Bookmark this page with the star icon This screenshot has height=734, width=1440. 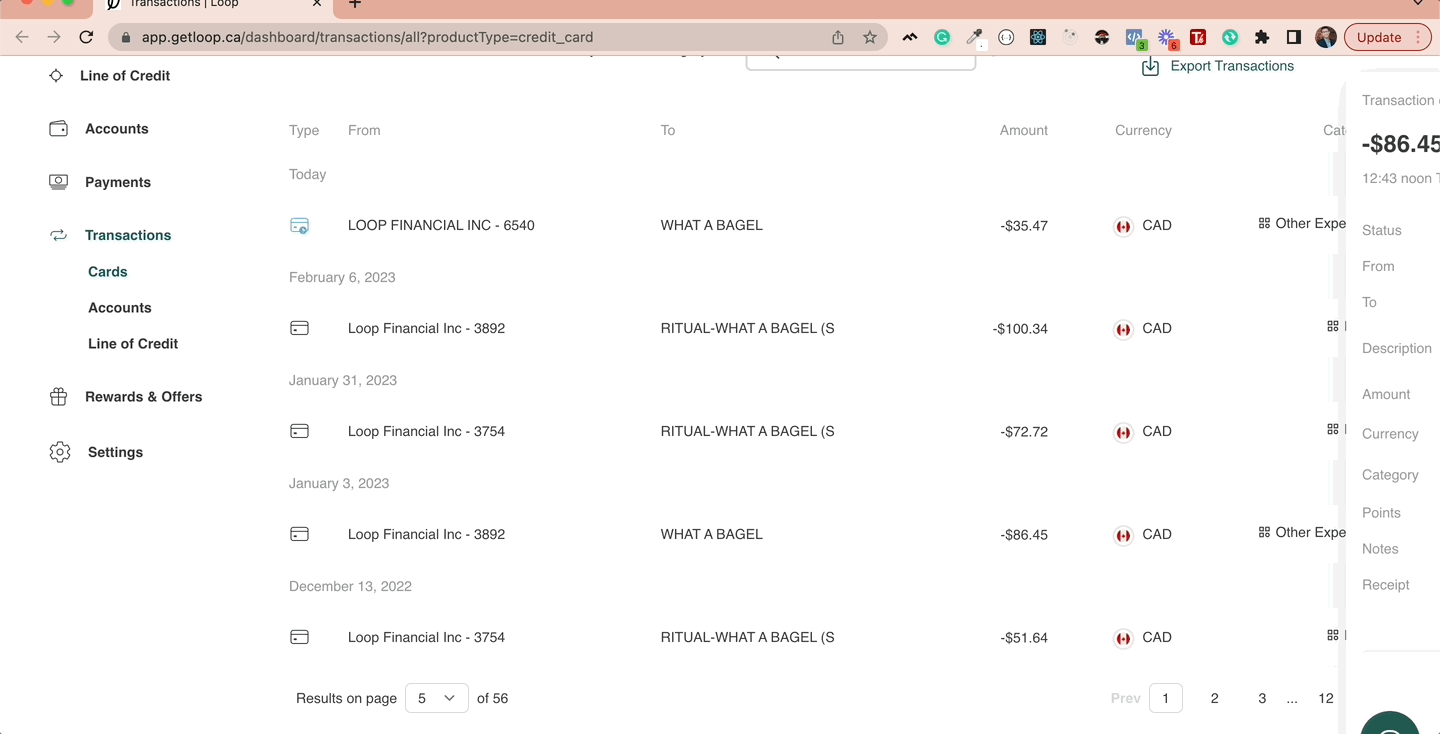tap(870, 37)
